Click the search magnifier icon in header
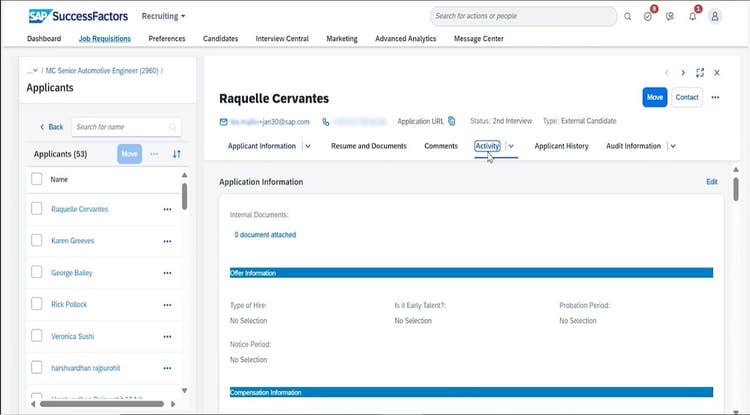 click(x=628, y=16)
